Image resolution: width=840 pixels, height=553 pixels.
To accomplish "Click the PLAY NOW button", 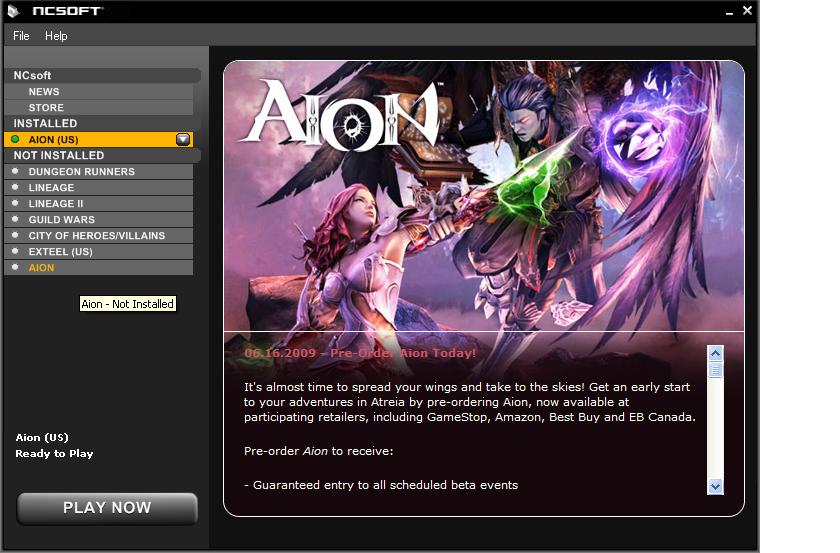I will pos(107,508).
